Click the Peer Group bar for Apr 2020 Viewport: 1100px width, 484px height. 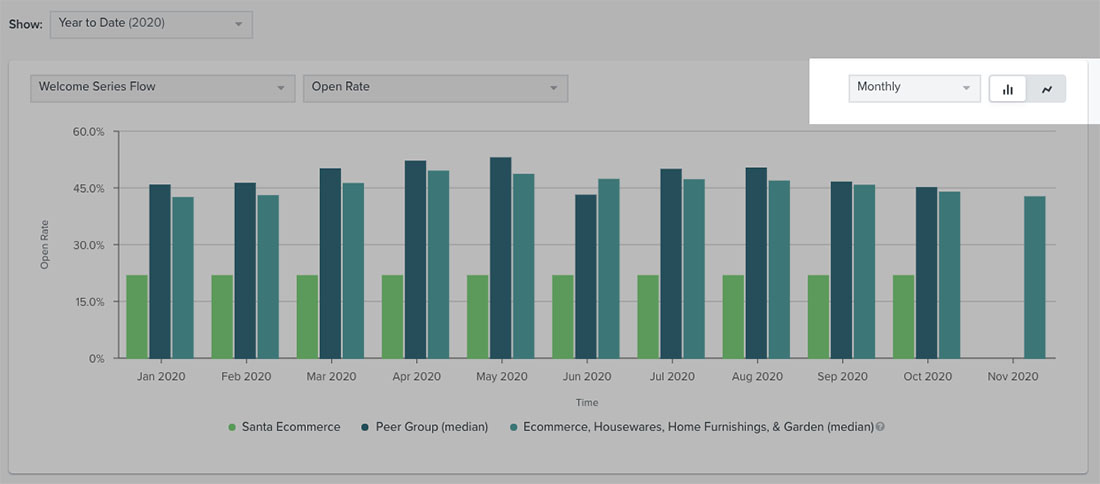pyautogui.click(x=416, y=259)
